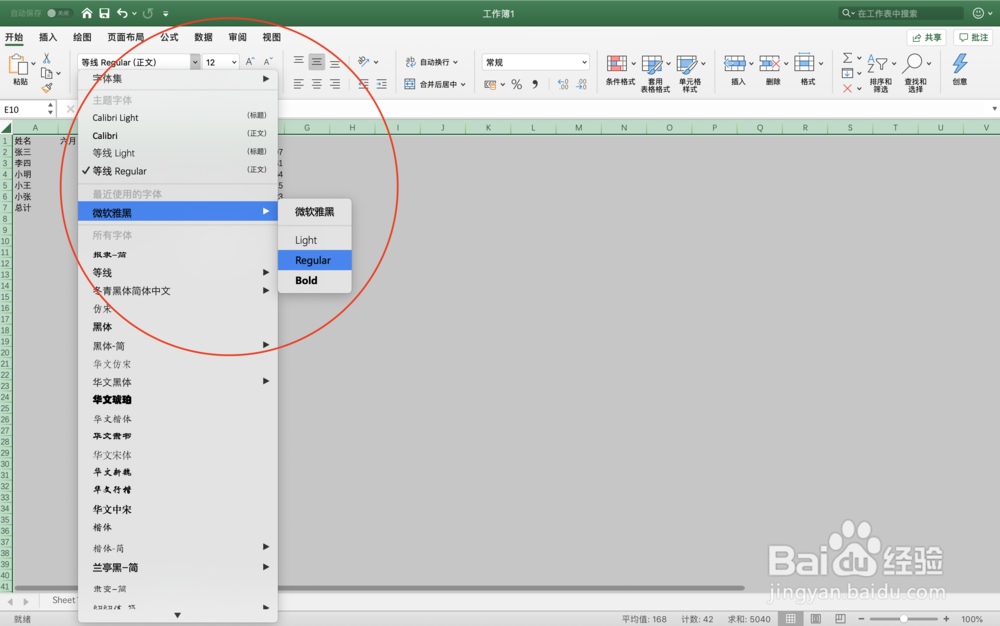
Task: Click the 粘贴 paste icon
Action: [18, 64]
